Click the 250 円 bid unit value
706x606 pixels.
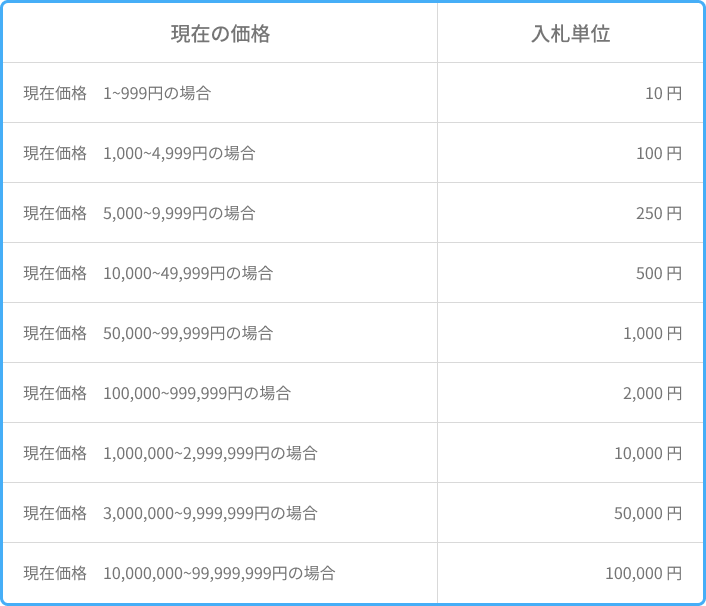point(659,213)
